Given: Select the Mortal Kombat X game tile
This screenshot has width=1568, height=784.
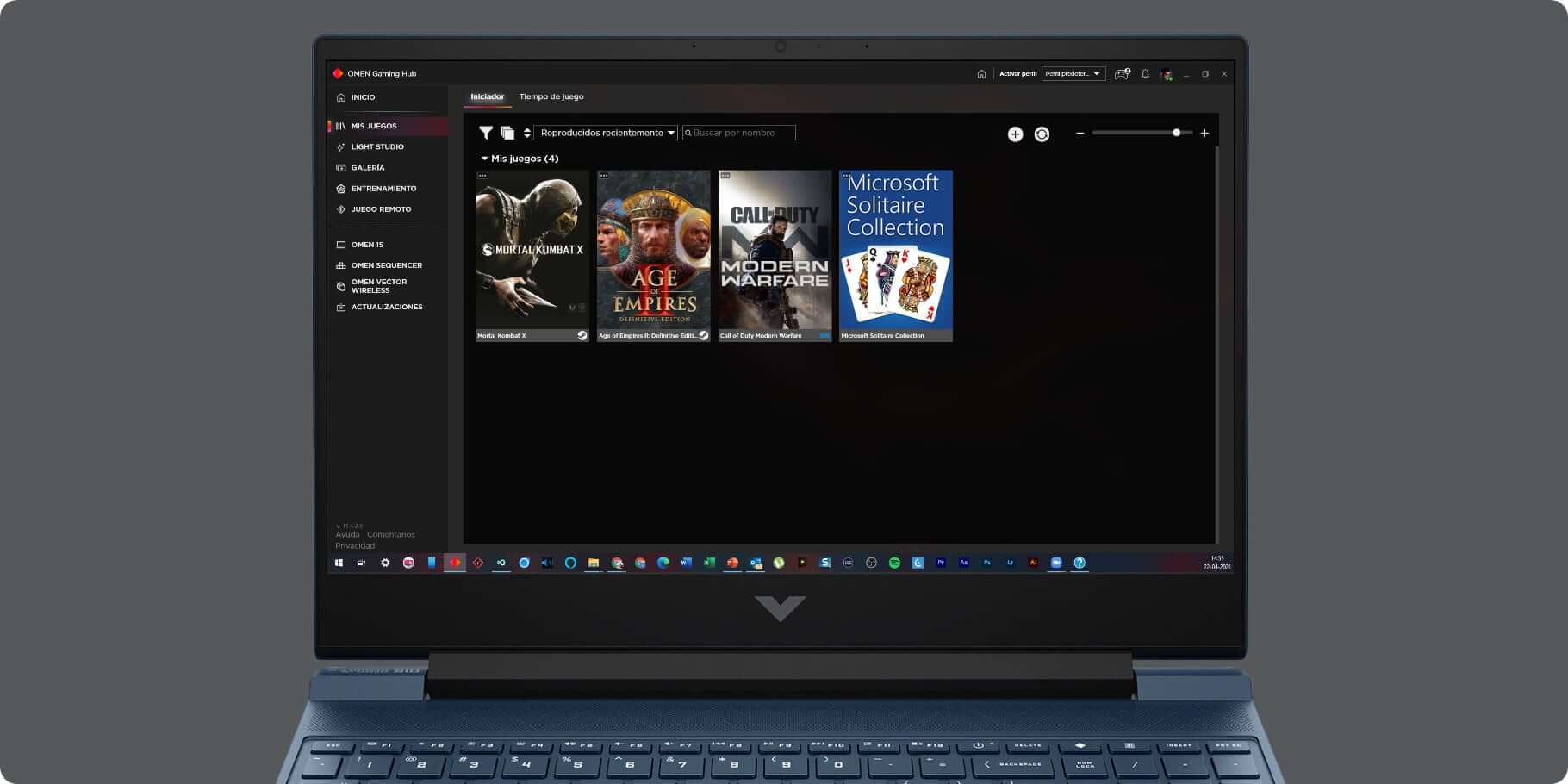Looking at the screenshot, I should click(532, 256).
